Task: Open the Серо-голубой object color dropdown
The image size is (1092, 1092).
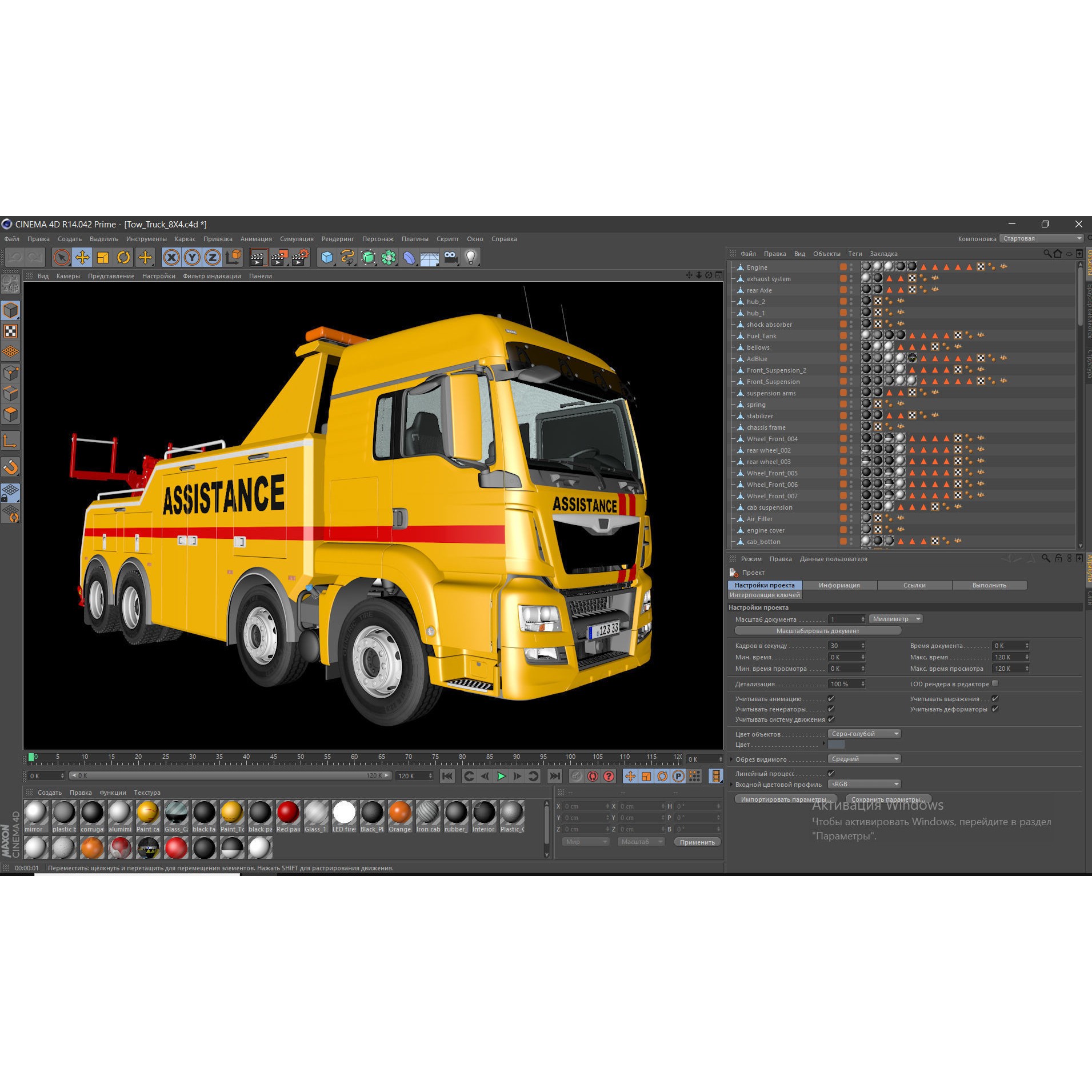Action: pyautogui.click(x=865, y=734)
